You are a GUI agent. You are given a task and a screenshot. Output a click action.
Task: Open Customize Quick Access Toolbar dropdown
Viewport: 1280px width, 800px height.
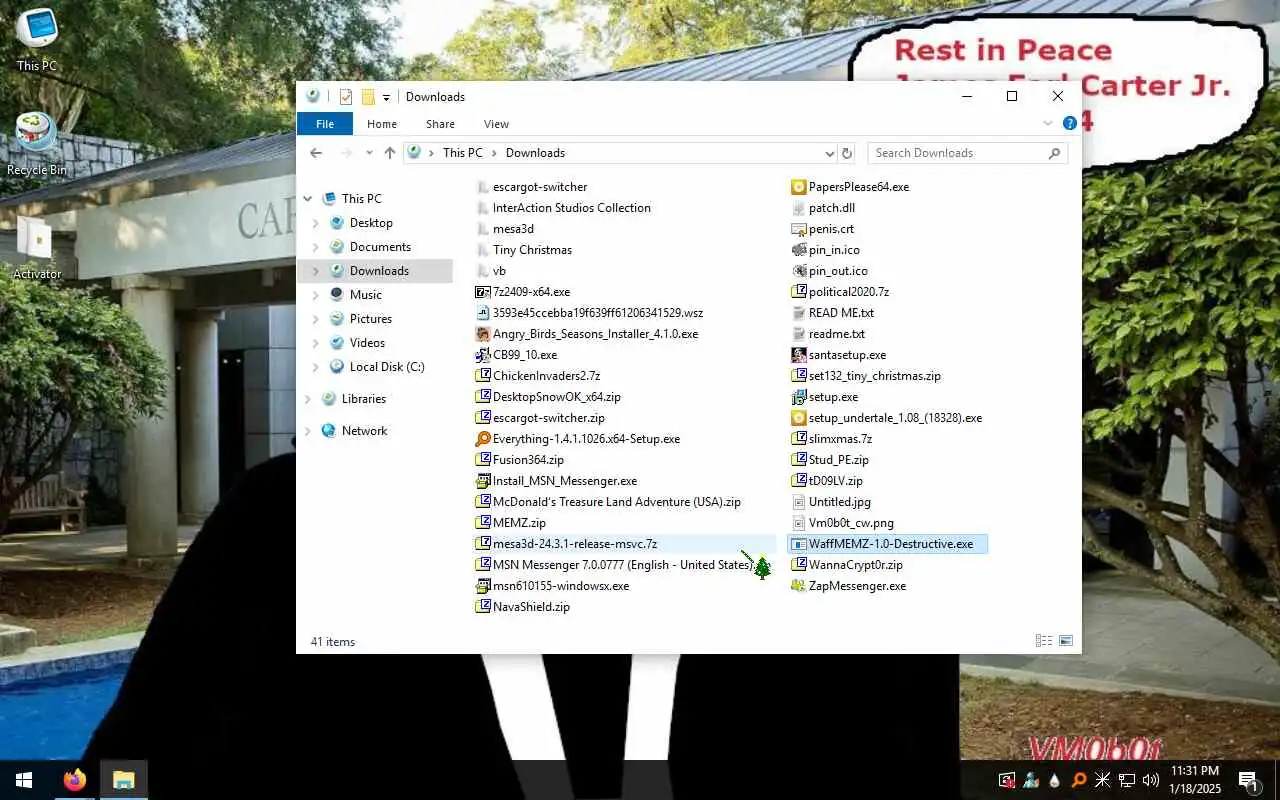click(x=386, y=98)
